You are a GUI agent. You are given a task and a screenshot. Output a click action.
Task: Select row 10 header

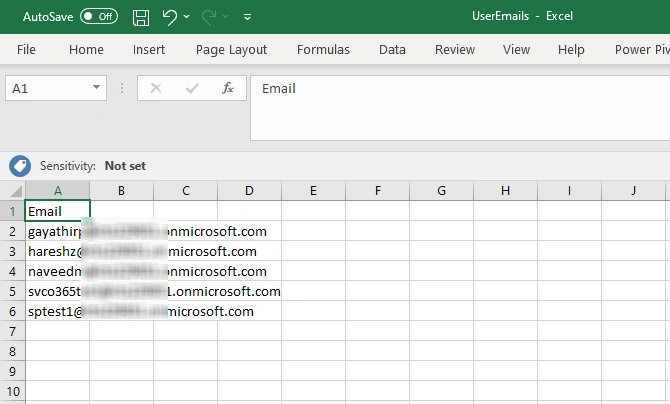tap(12, 391)
